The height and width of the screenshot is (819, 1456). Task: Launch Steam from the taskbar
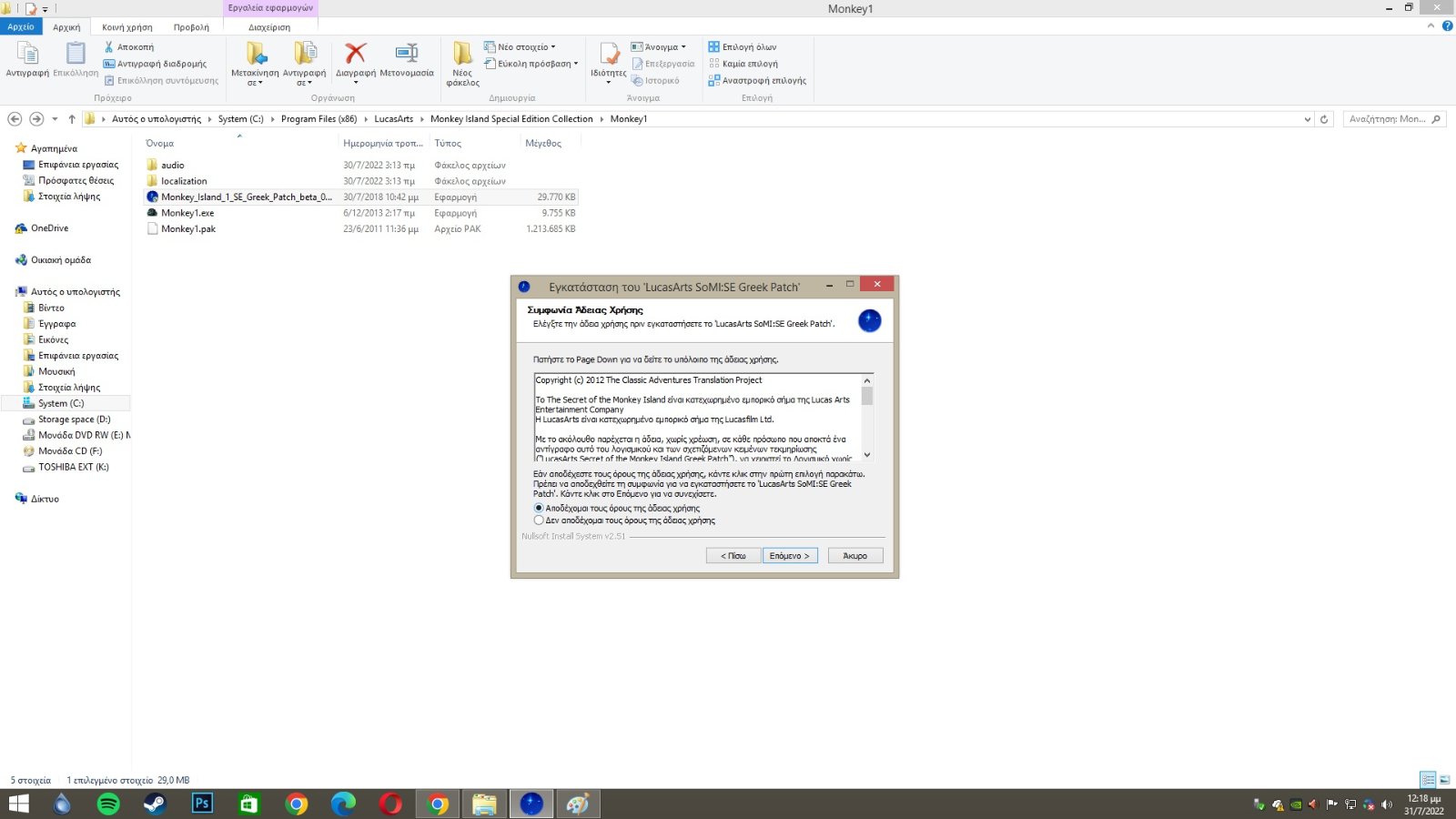(x=156, y=804)
